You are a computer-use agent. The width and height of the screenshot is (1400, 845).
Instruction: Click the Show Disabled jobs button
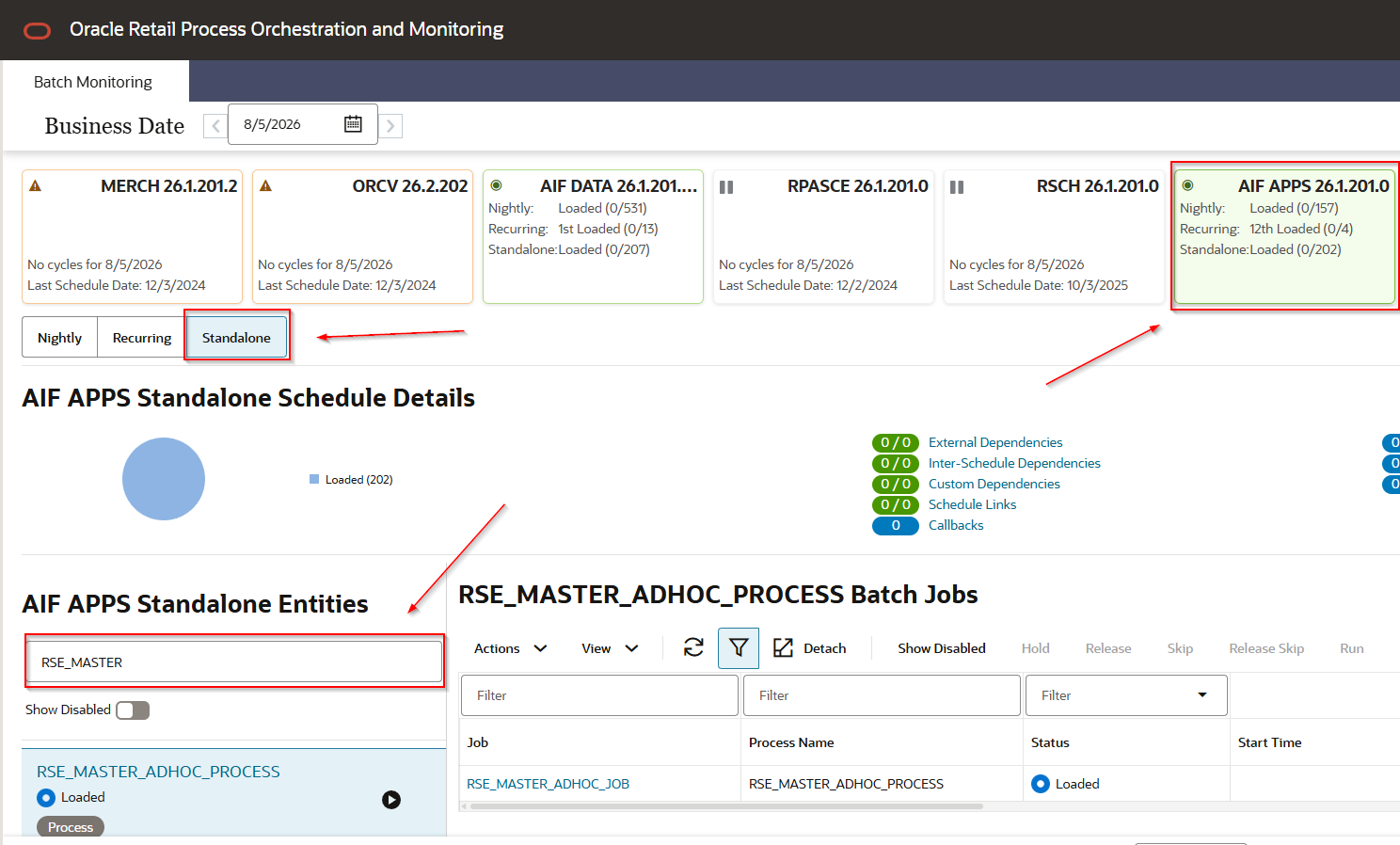coord(942,648)
